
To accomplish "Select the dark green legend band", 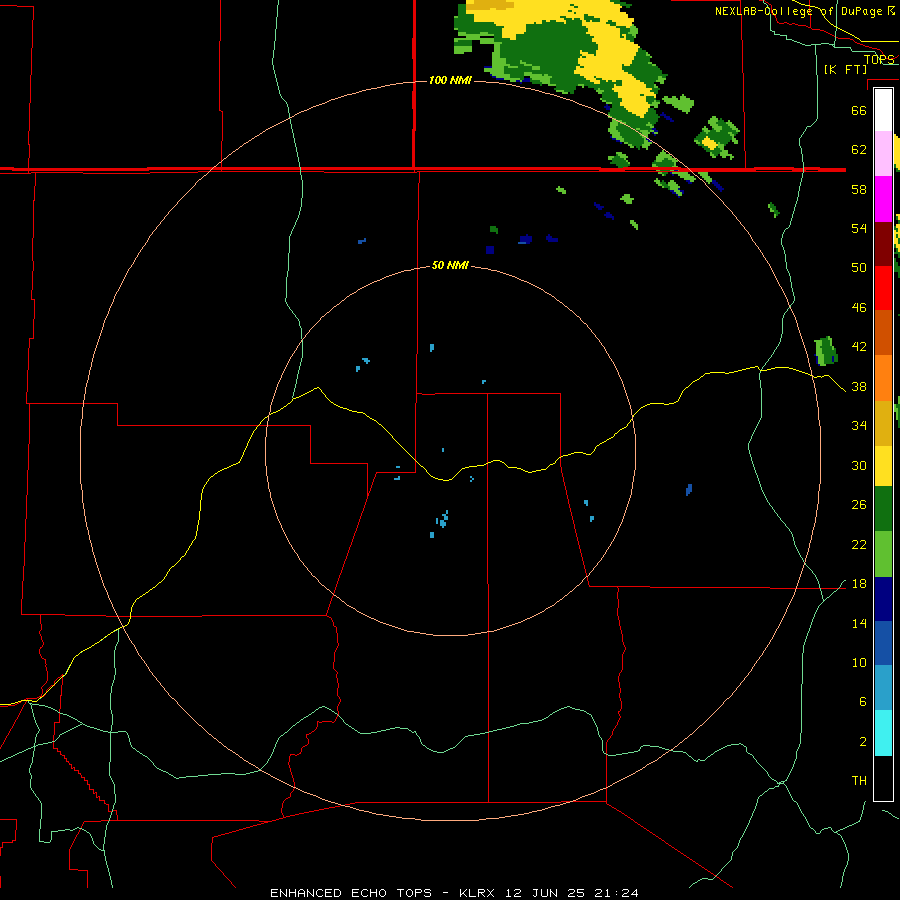I will click(883, 509).
